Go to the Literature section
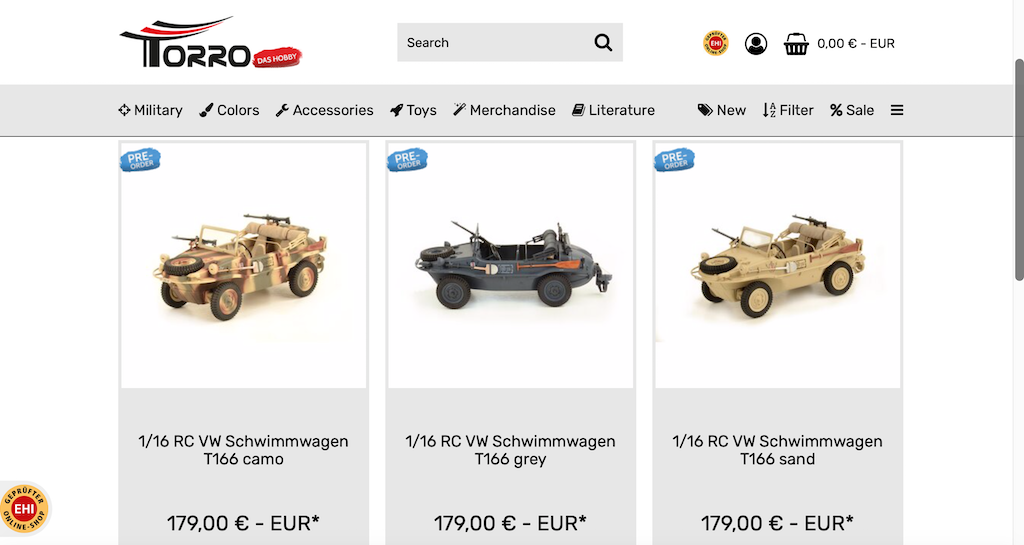 pyautogui.click(x=613, y=110)
